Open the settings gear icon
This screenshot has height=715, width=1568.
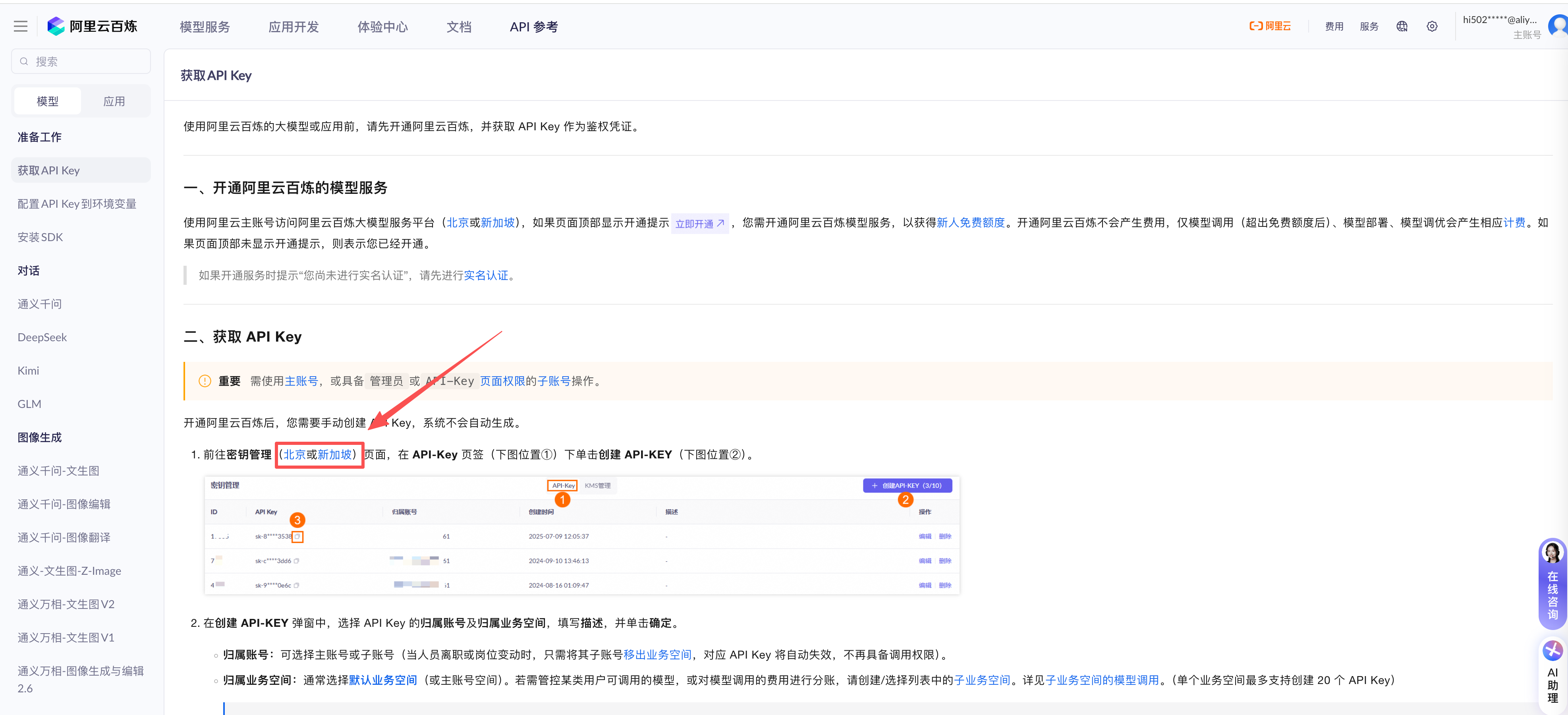click(x=1432, y=26)
